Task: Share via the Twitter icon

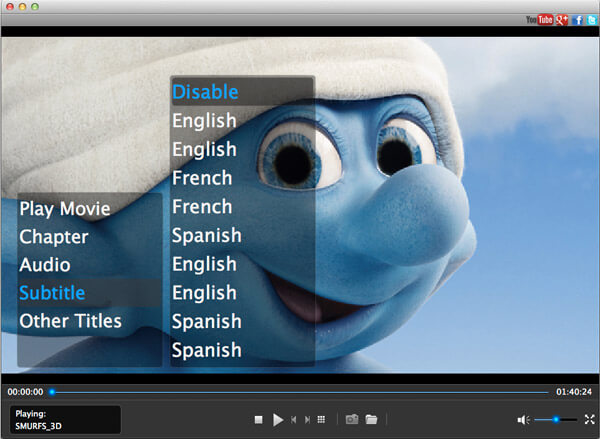Action: pyautogui.click(x=592, y=20)
